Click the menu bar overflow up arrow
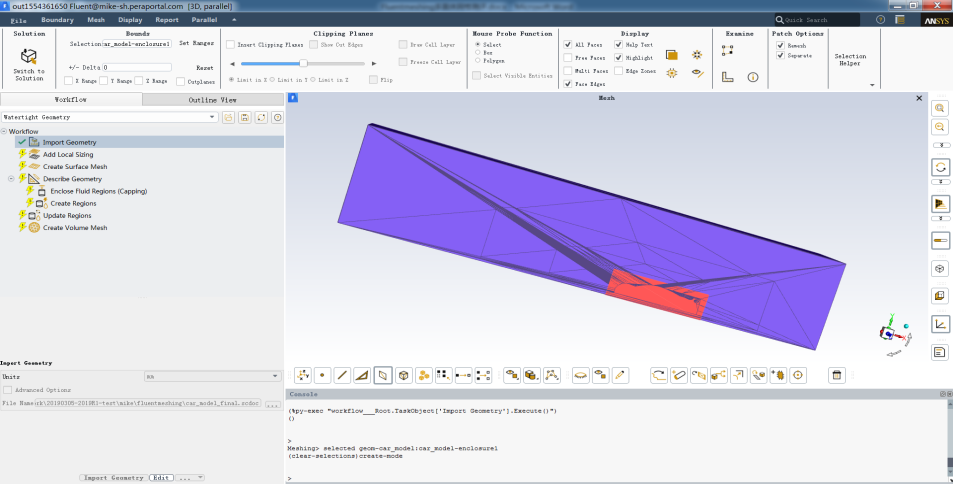 (x=235, y=19)
